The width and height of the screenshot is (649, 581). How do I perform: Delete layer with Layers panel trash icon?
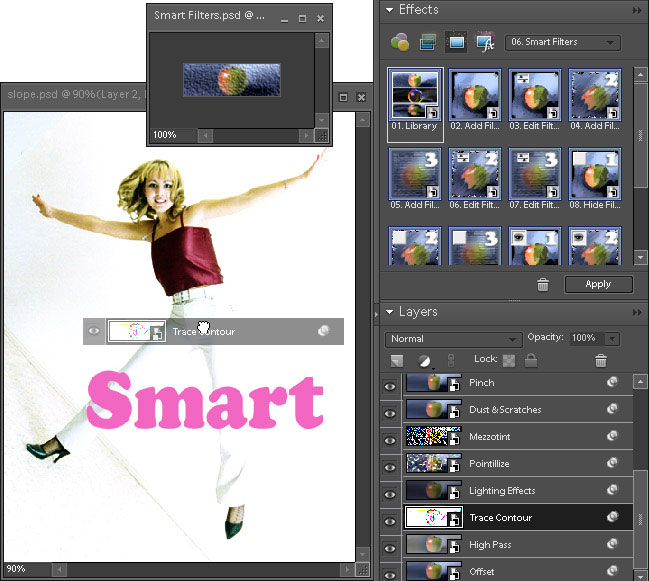pos(601,360)
